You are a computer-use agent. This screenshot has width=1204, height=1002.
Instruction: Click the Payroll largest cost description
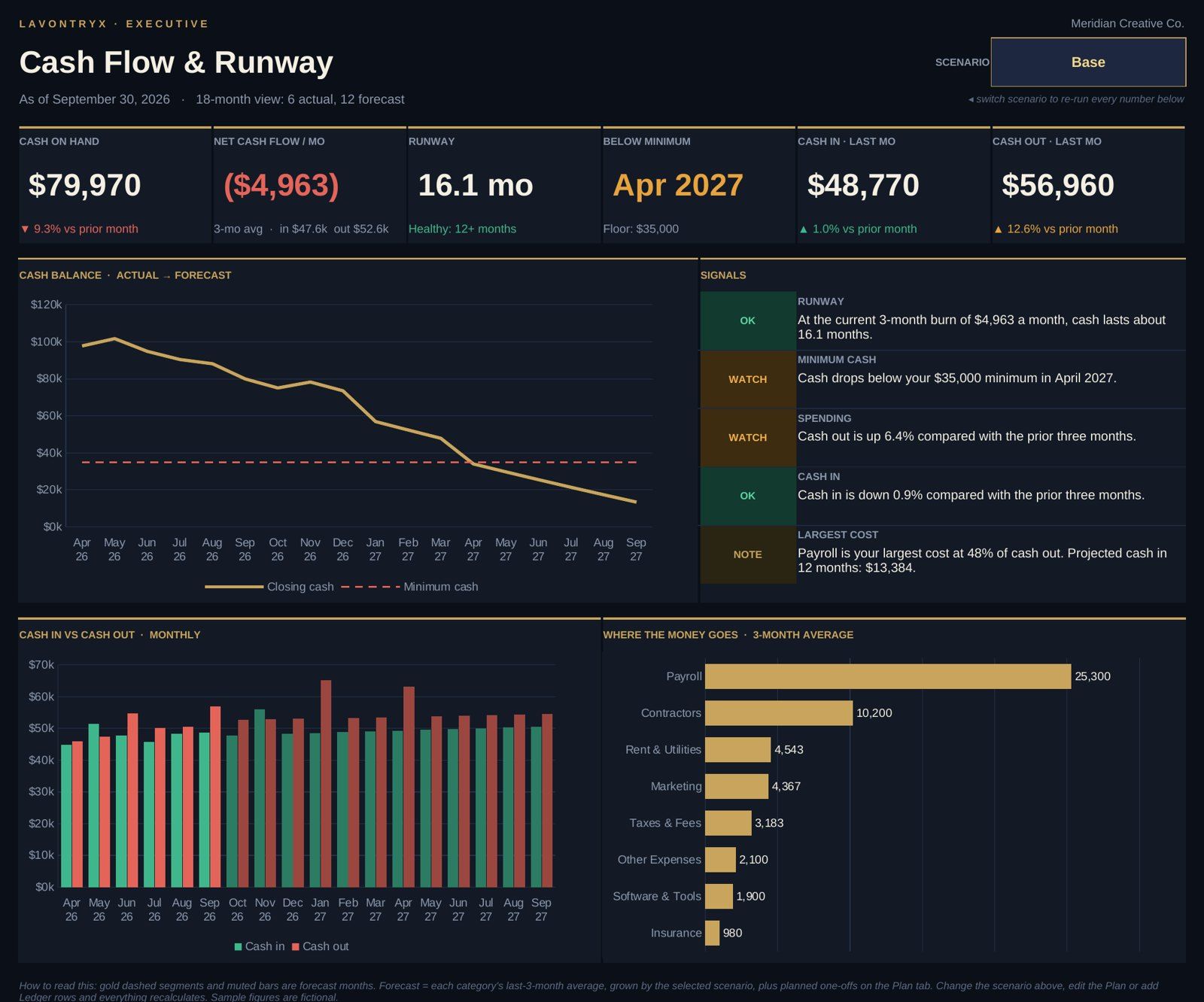983,560
